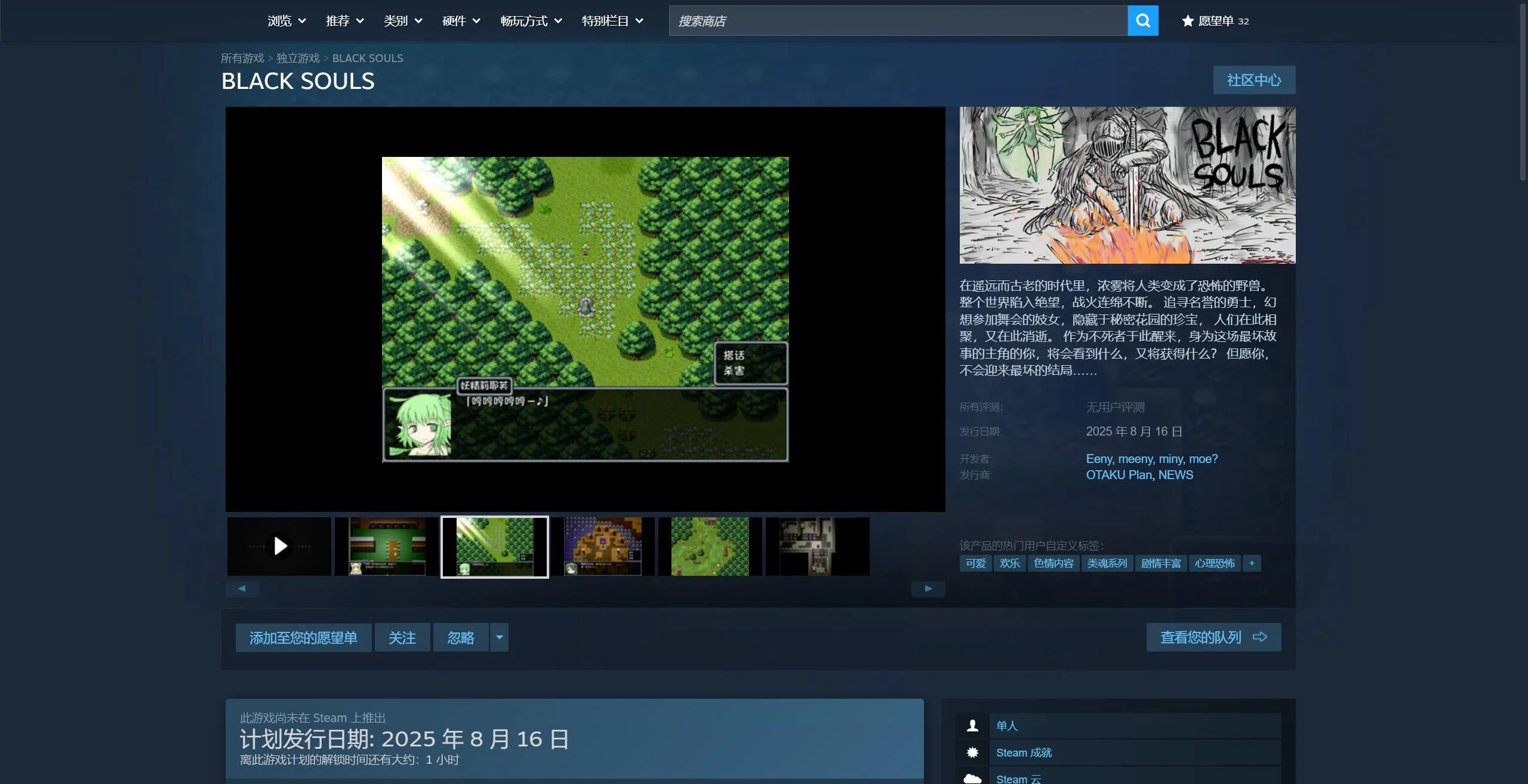Play the trailer video thumbnail

279,546
